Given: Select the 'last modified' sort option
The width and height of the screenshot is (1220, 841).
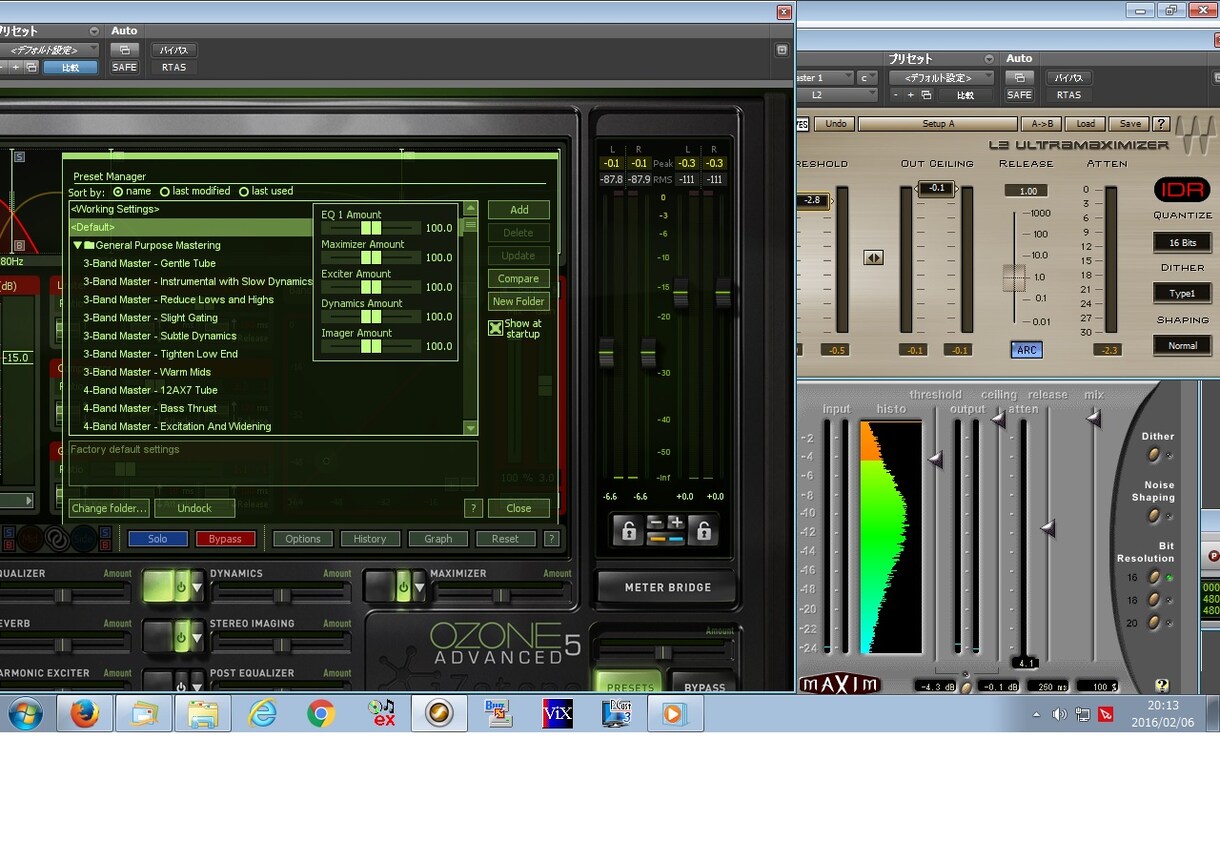Looking at the screenshot, I should click(x=195, y=191).
